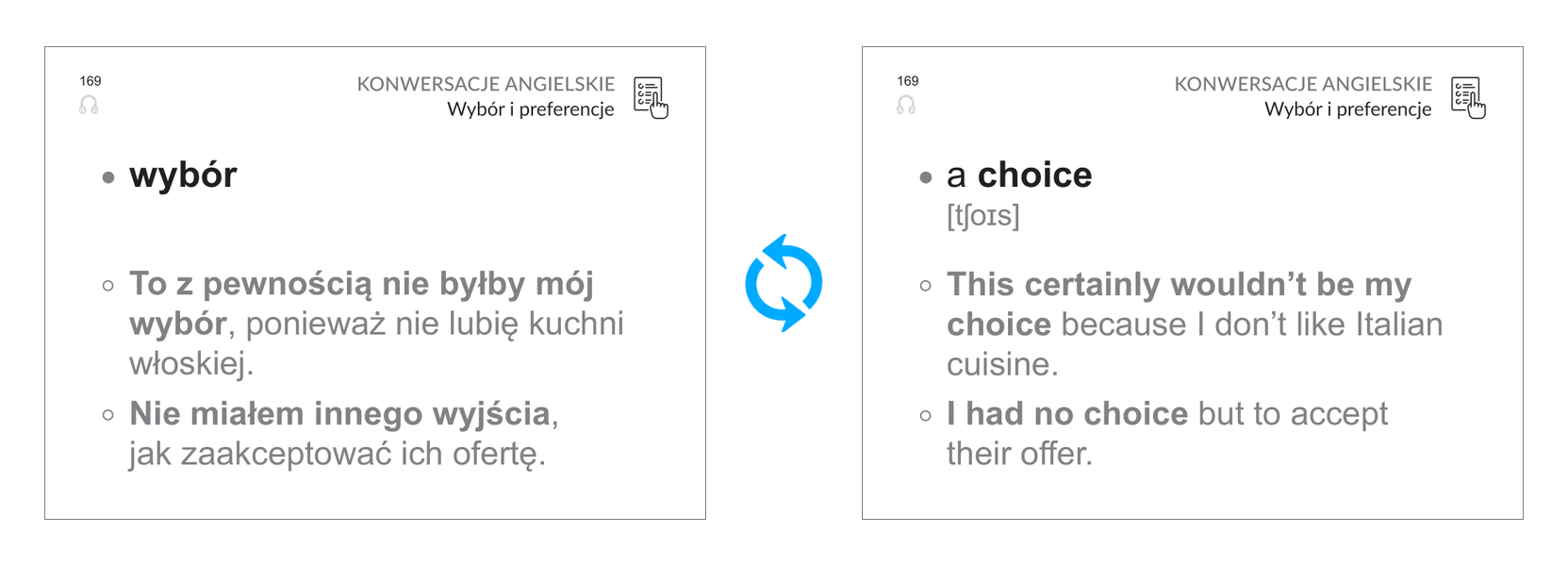Click headphones icon on Polish card

coord(89,105)
